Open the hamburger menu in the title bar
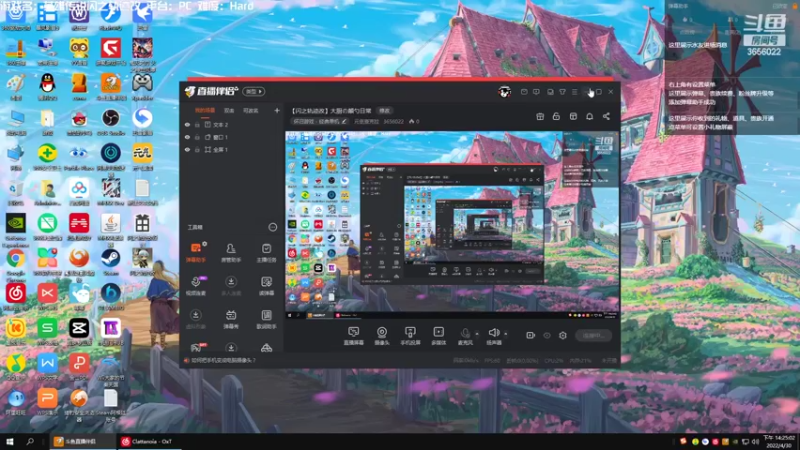The height and width of the screenshot is (450, 800). tap(574, 92)
